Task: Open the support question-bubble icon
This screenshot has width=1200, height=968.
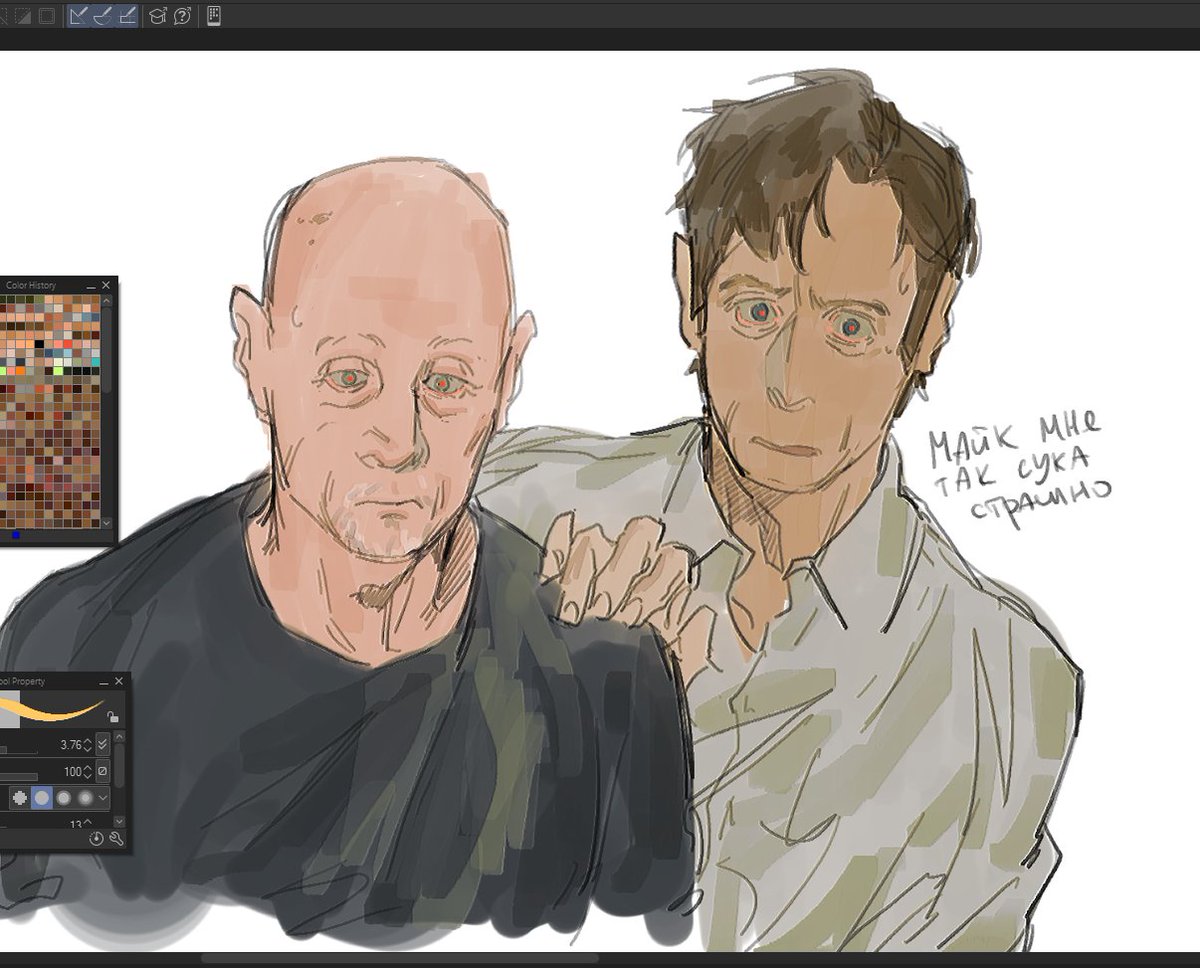Action: tap(182, 16)
